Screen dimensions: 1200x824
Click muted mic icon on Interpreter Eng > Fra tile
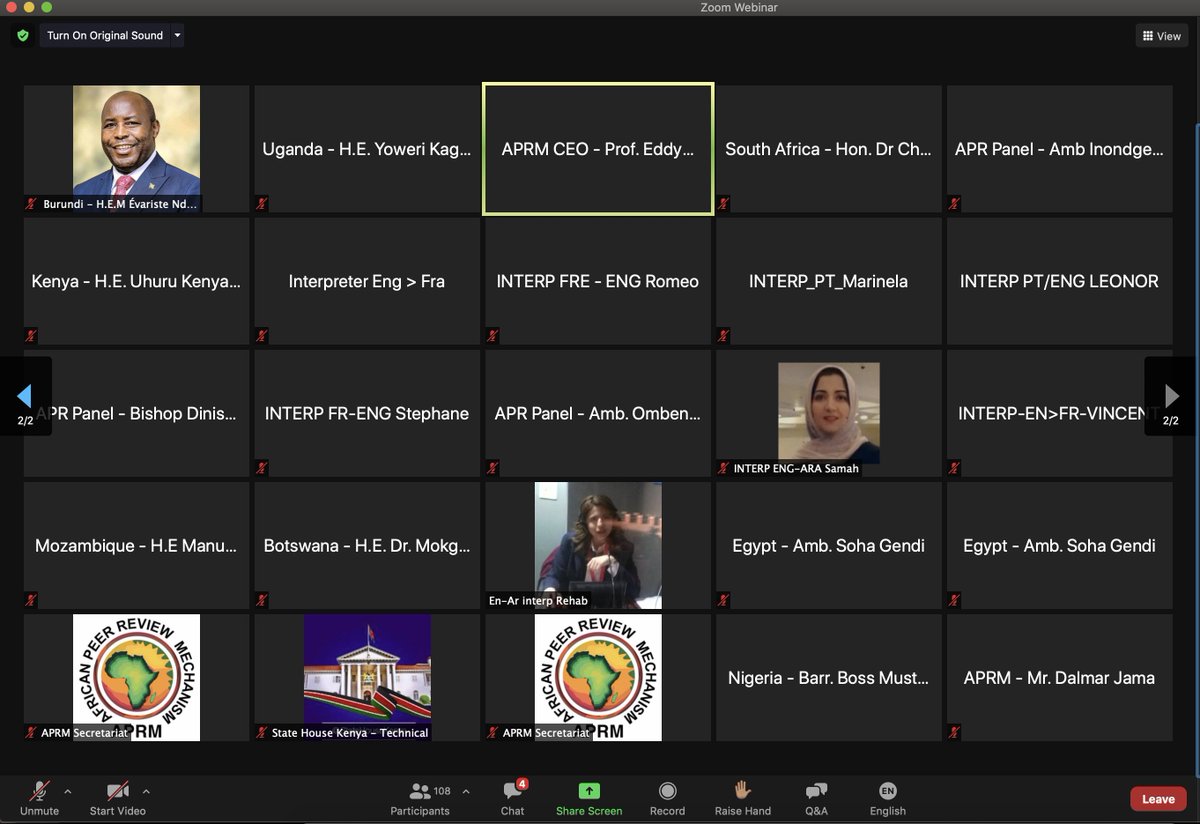(262, 336)
